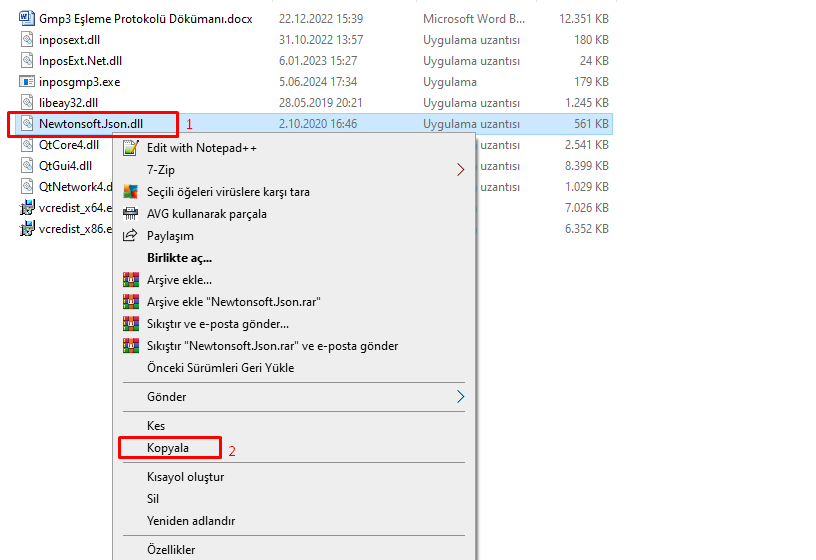Click the AVG shredder icon

coord(131,213)
